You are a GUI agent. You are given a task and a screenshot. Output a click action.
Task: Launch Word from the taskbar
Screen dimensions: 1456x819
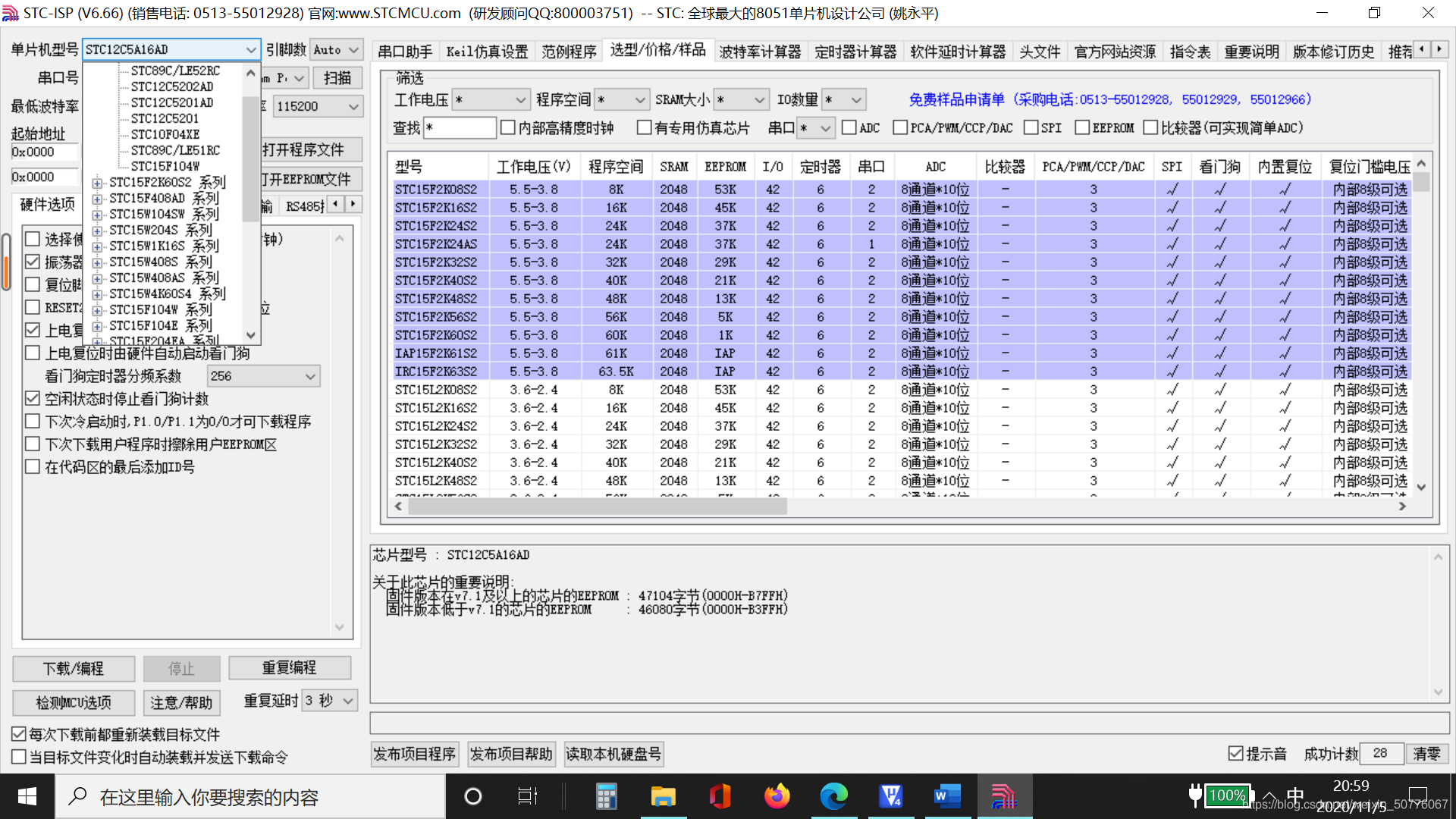(947, 796)
